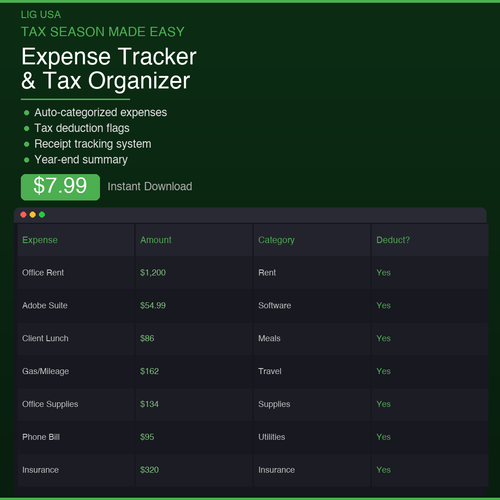Click Yes in the Adobe Suite row
The width and height of the screenshot is (500, 500).
click(383, 306)
